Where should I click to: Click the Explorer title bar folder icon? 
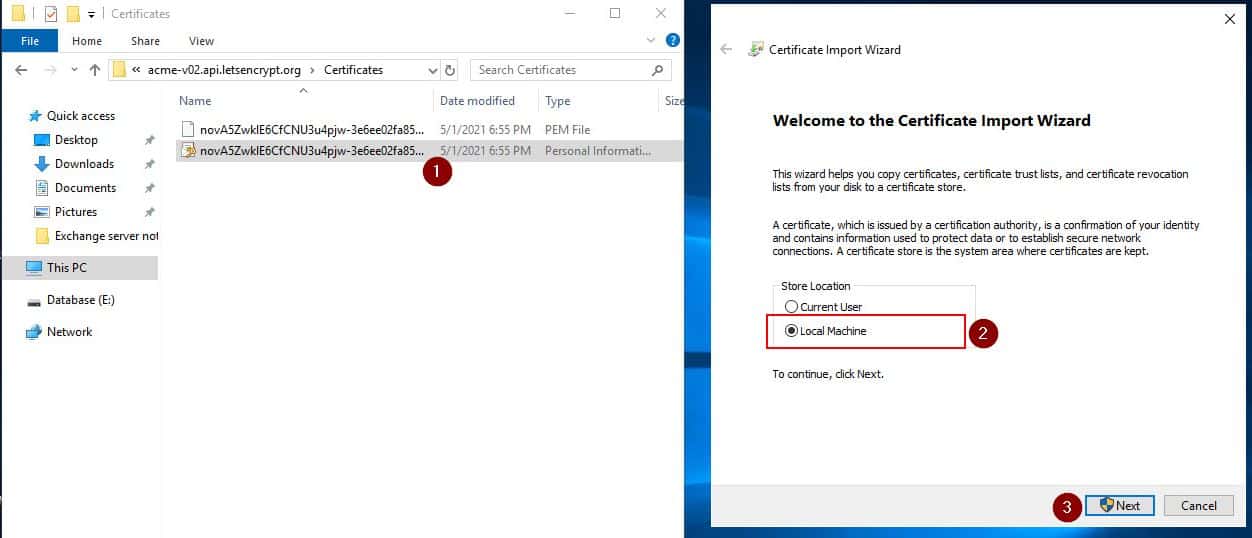(18, 14)
